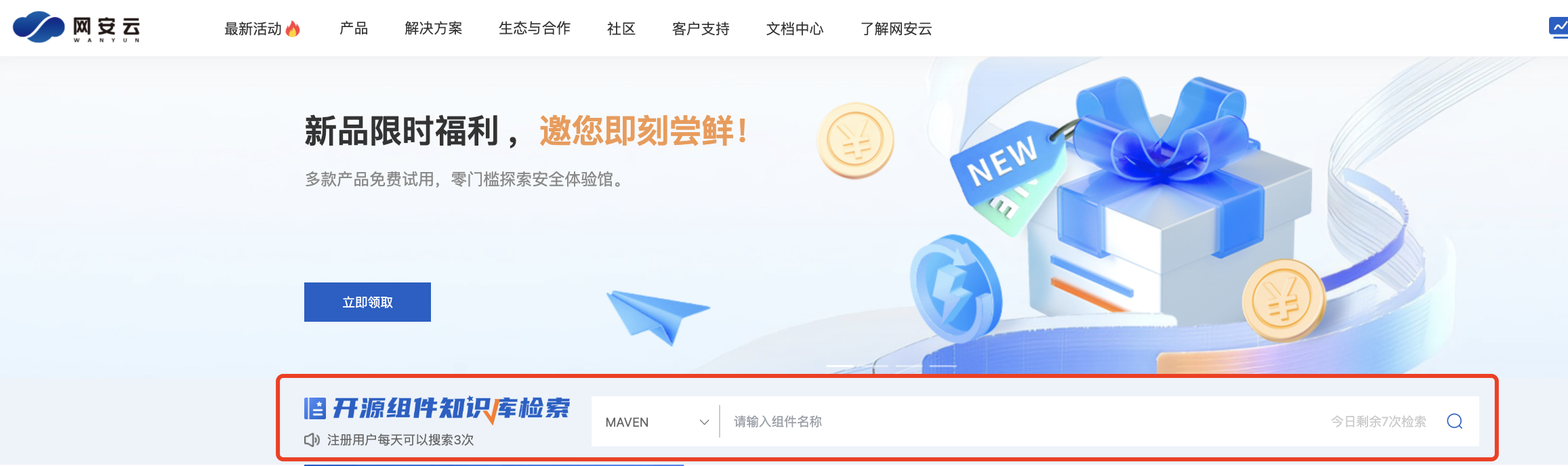The height and width of the screenshot is (466, 1568).
Task: Click the magnifier search icon in the component search bar
Action: (1454, 421)
